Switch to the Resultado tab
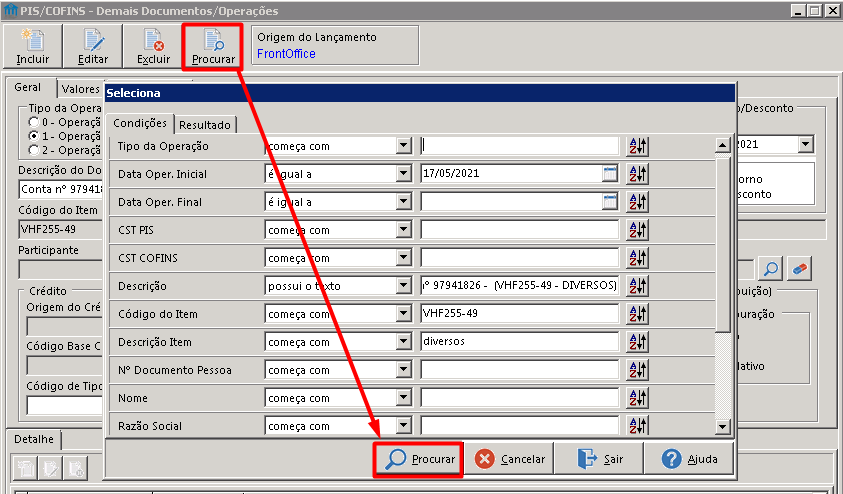843x494 pixels. tap(205, 125)
